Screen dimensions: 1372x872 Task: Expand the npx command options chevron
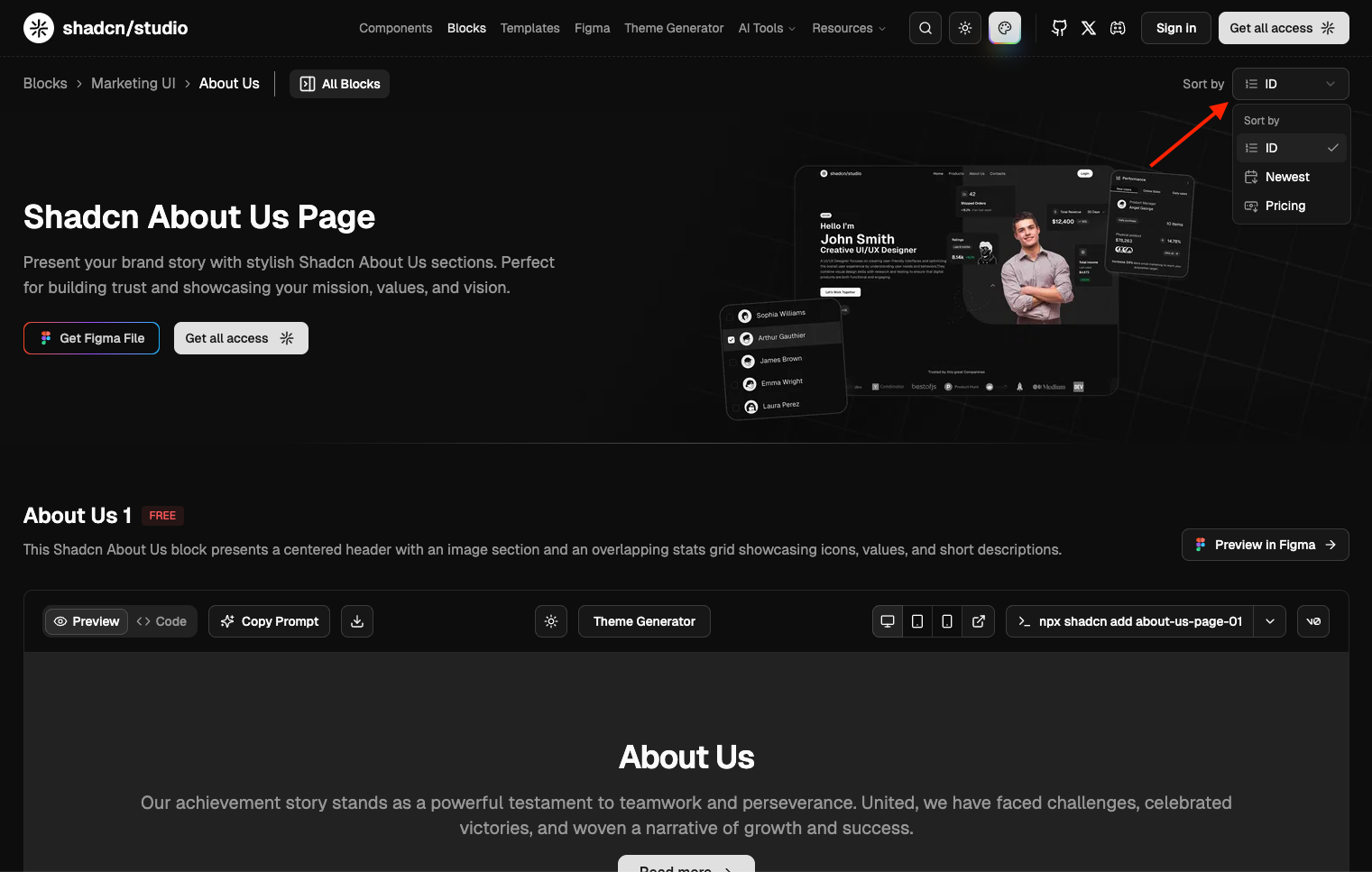(1270, 621)
